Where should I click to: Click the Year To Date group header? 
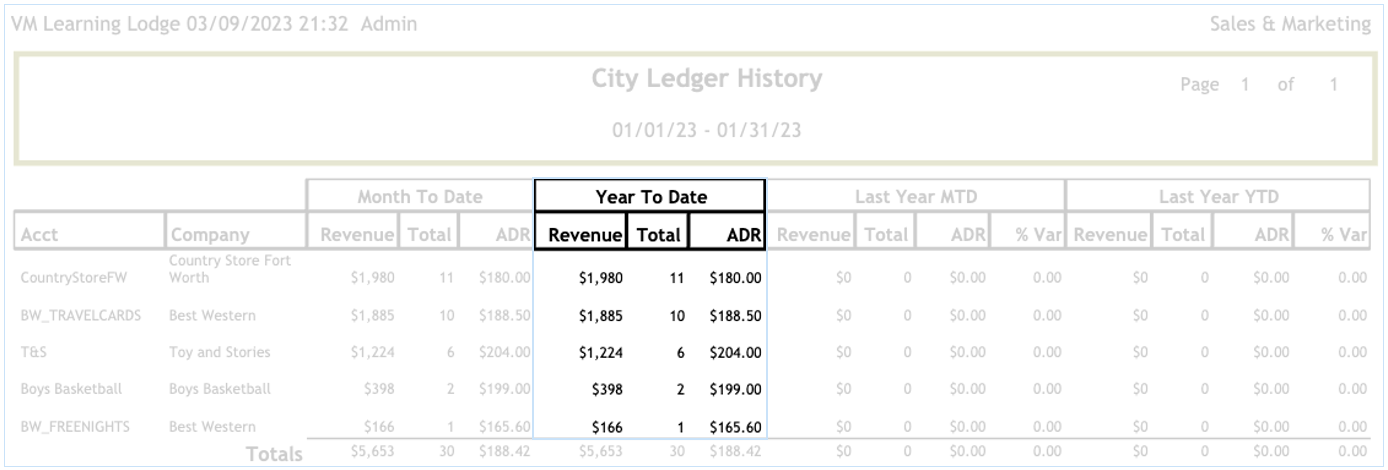[x=650, y=198]
